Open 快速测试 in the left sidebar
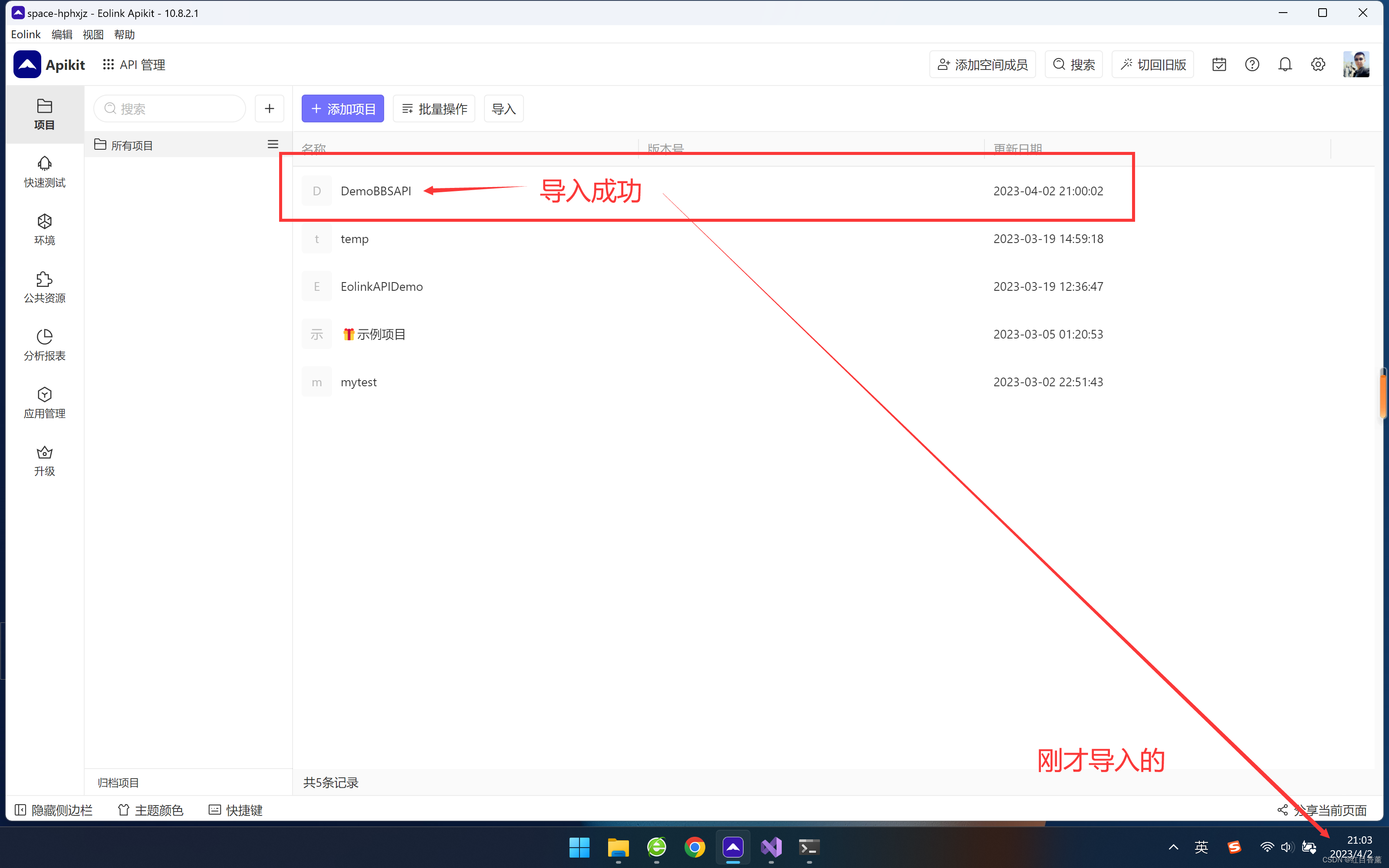The height and width of the screenshot is (868, 1389). pos(44,172)
